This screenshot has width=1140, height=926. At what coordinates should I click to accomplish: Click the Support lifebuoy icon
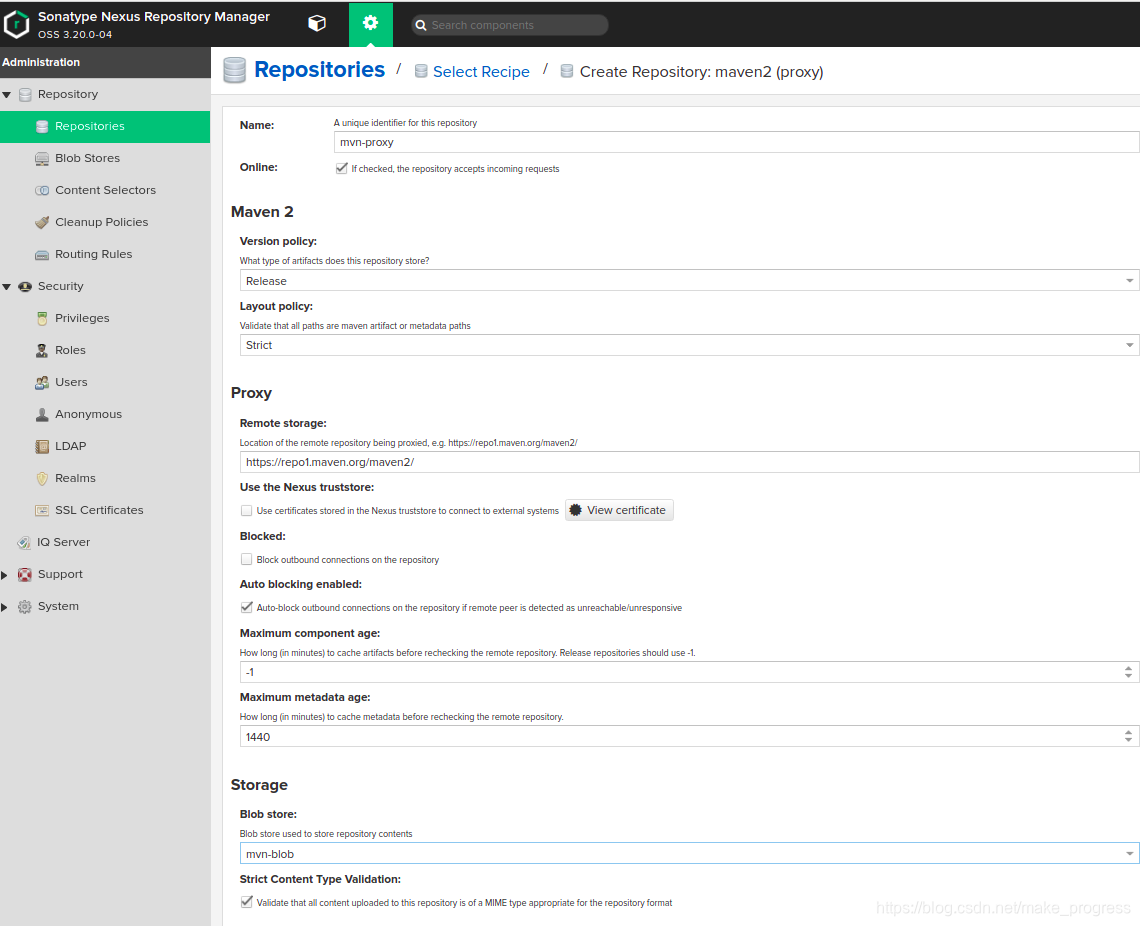(x=25, y=574)
